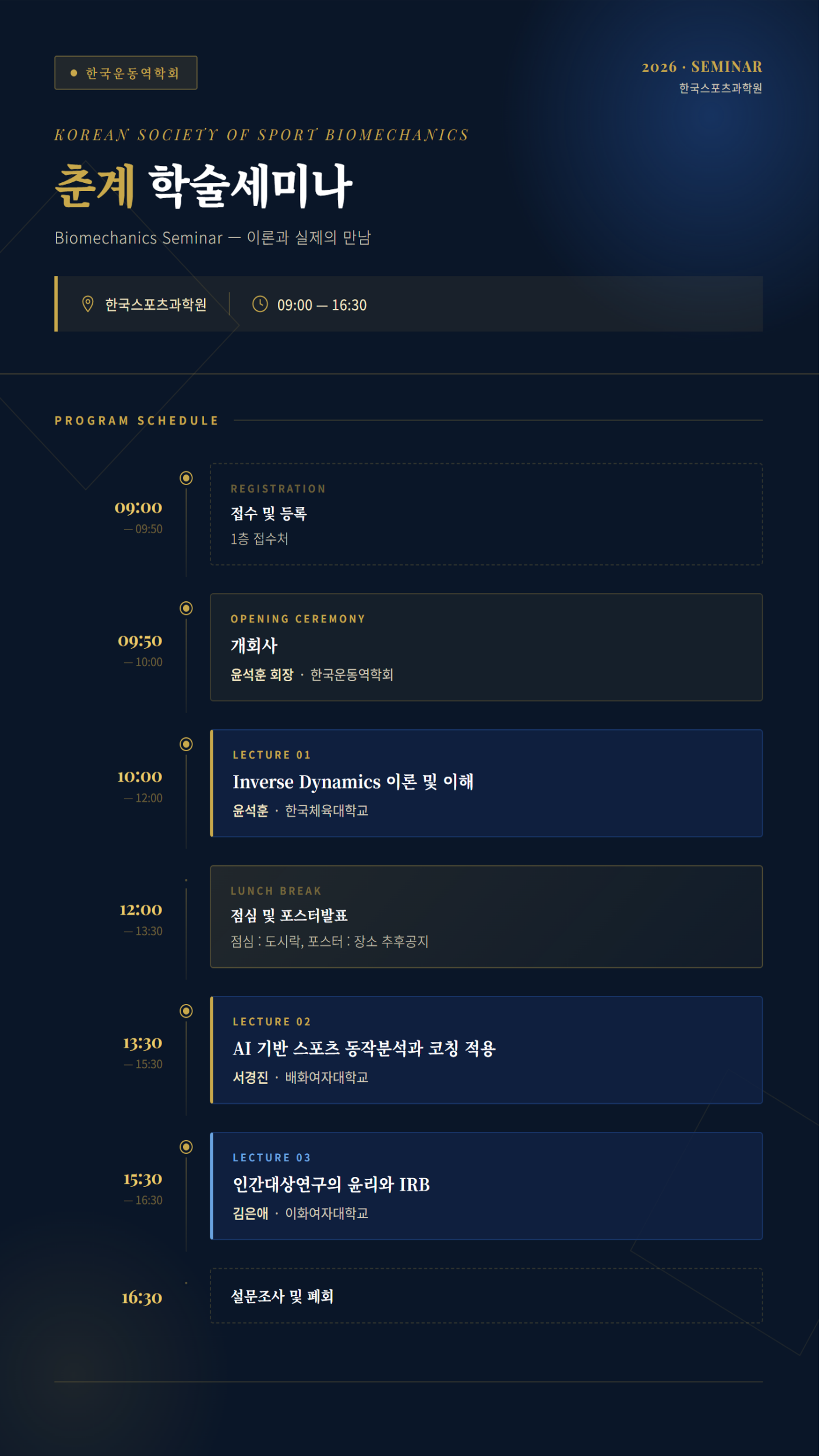Open the 인간대상연구의 윤리와 IRB lecture card
Image resolution: width=819 pixels, height=1456 pixels.
tap(486, 1186)
